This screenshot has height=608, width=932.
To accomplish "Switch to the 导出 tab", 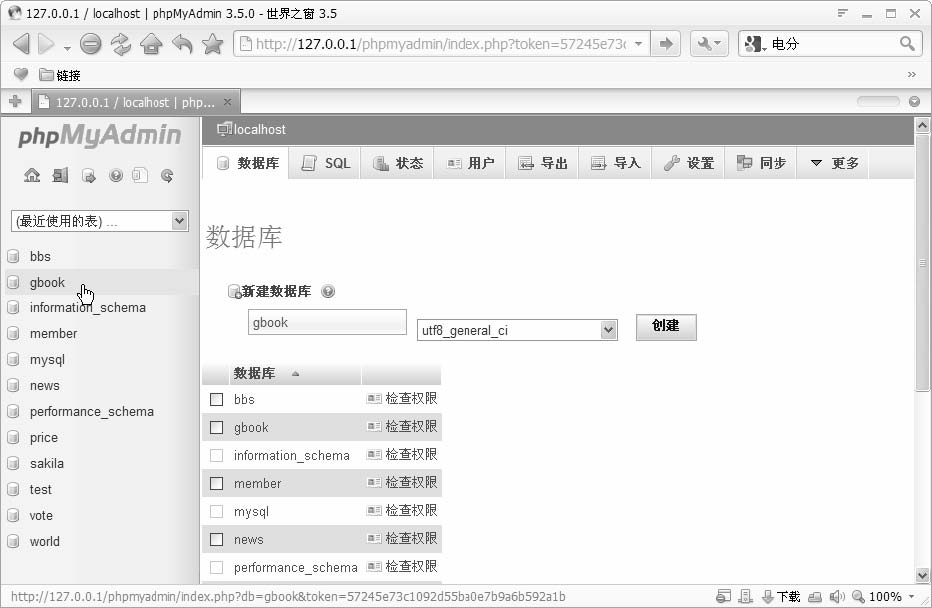I will tap(542, 163).
